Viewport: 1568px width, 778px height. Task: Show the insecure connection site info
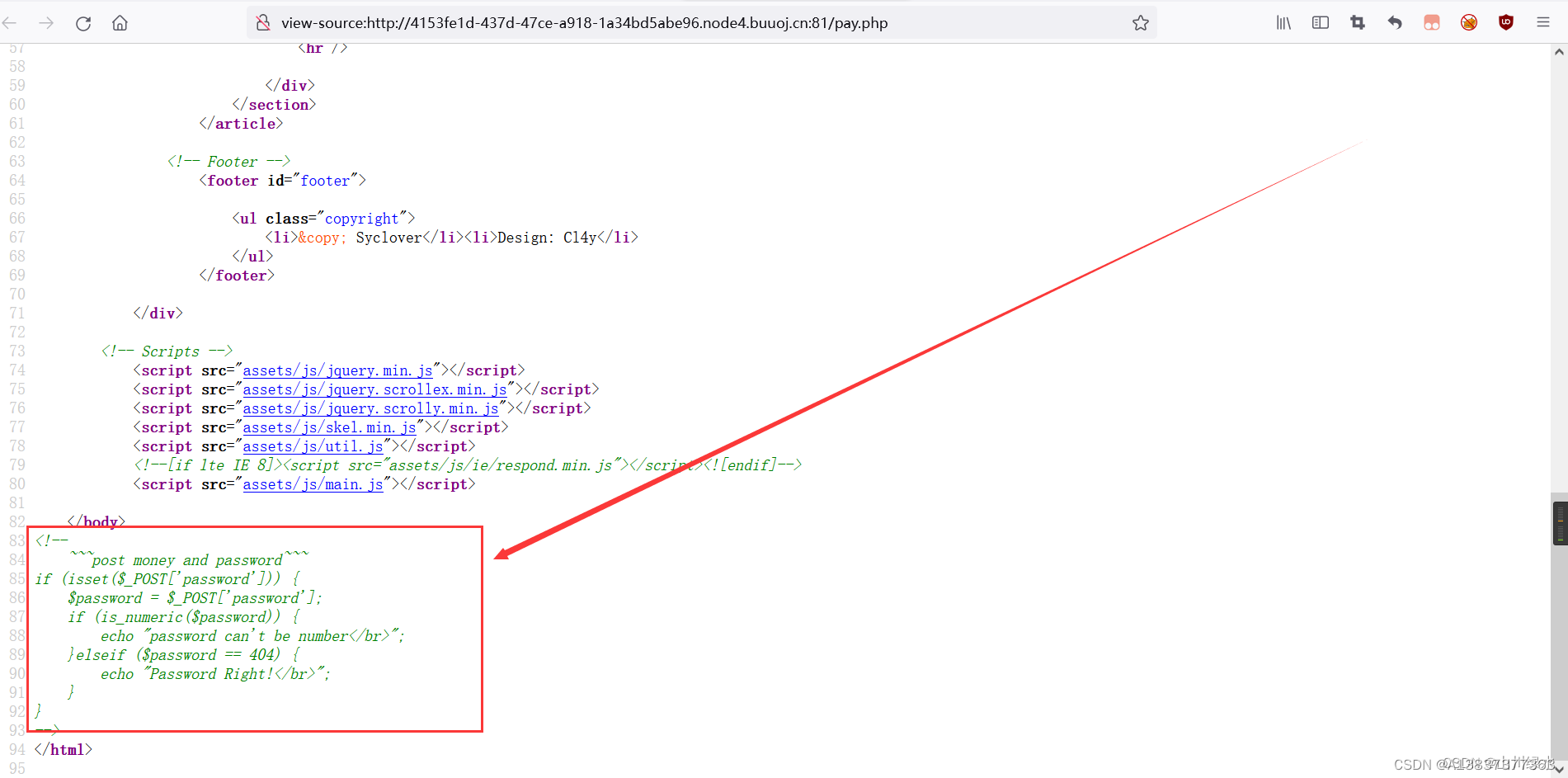coord(263,23)
